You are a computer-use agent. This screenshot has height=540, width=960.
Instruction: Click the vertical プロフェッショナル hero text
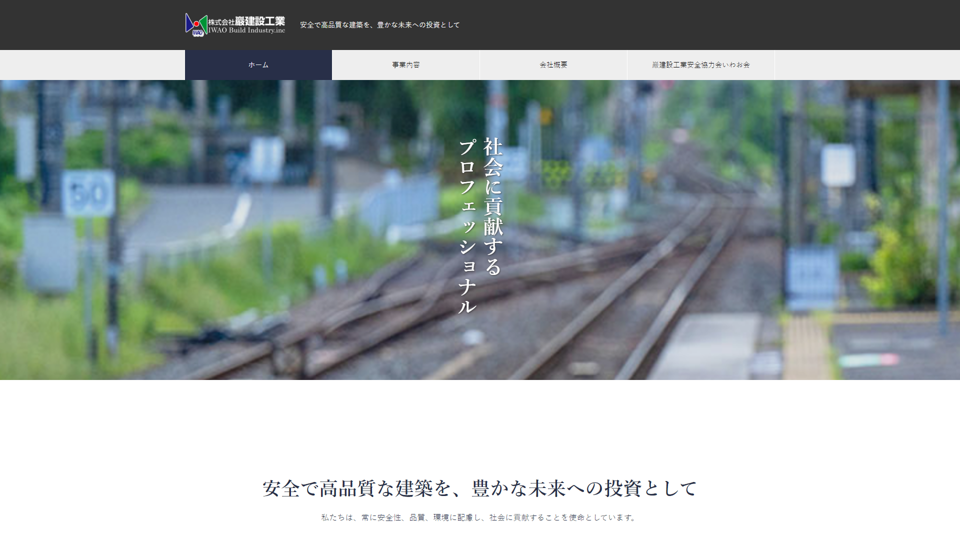467,227
